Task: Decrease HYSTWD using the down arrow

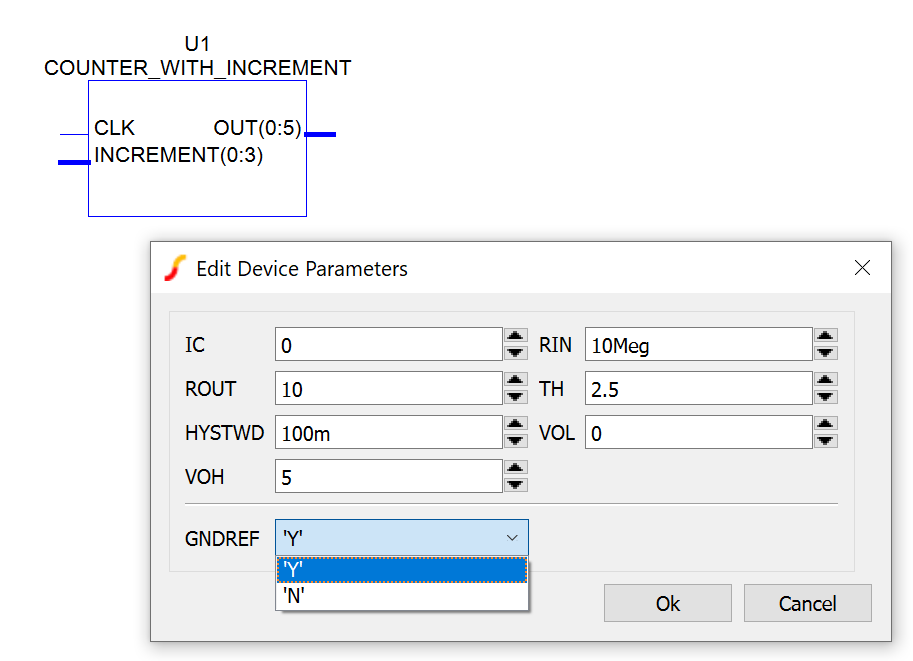Action: (515, 440)
